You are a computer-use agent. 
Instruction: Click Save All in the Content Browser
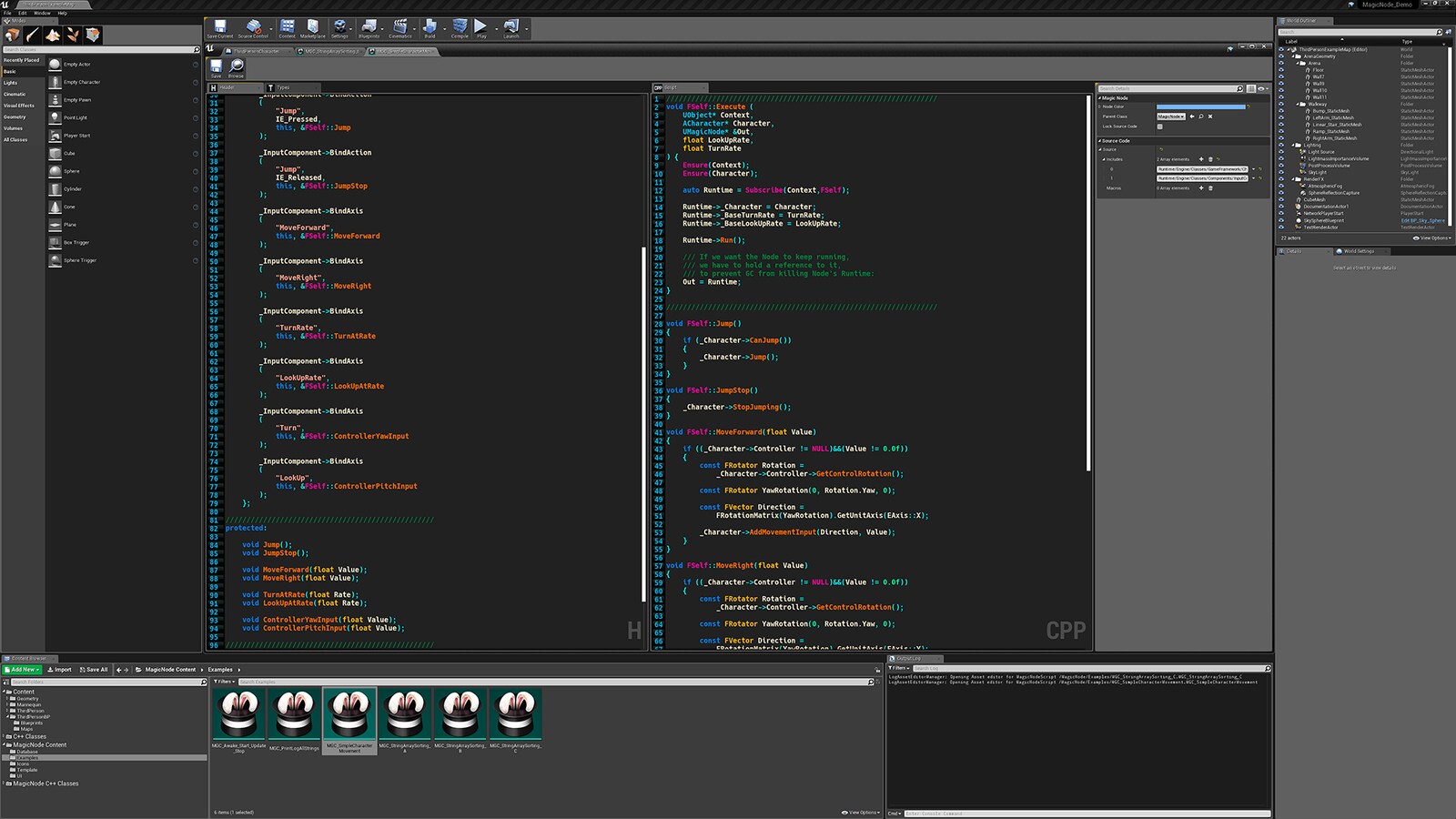pyautogui.click(x=94, y=669)
